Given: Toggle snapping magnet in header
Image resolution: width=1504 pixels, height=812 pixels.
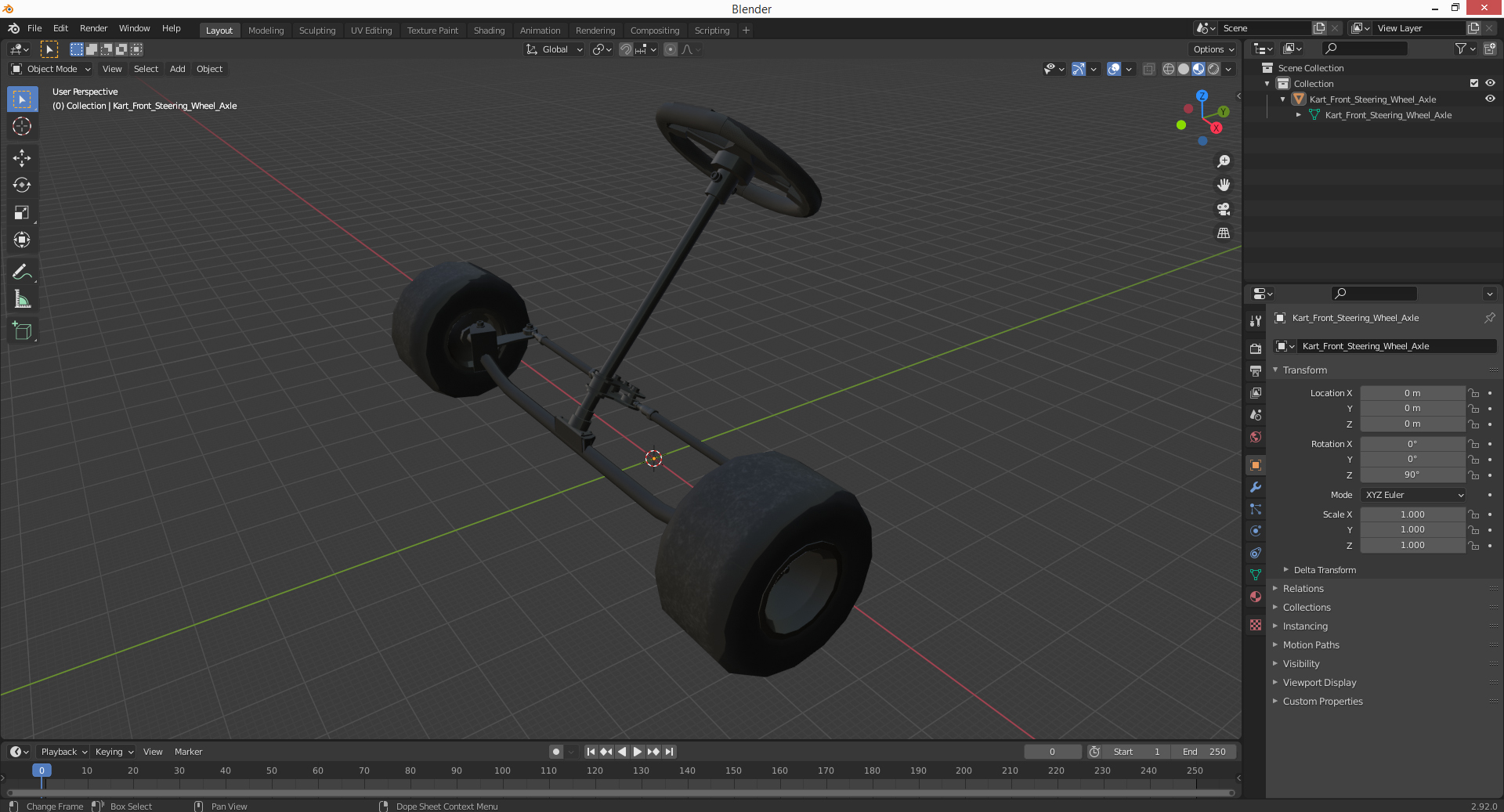Looking at the screenshot, I should point(625,49).
